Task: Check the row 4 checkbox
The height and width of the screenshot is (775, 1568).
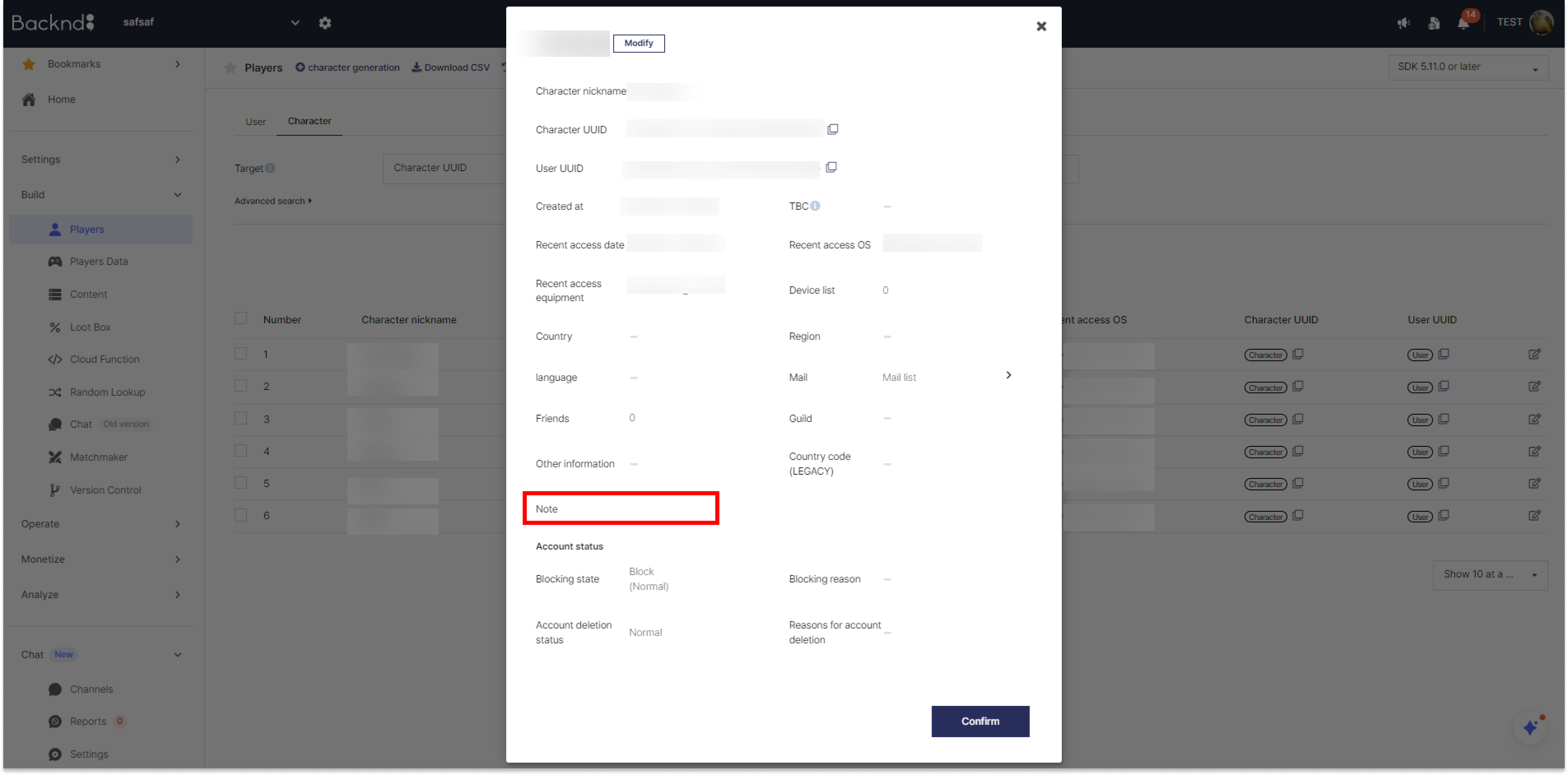Action: pyautogui.click(x=241, y=450)
